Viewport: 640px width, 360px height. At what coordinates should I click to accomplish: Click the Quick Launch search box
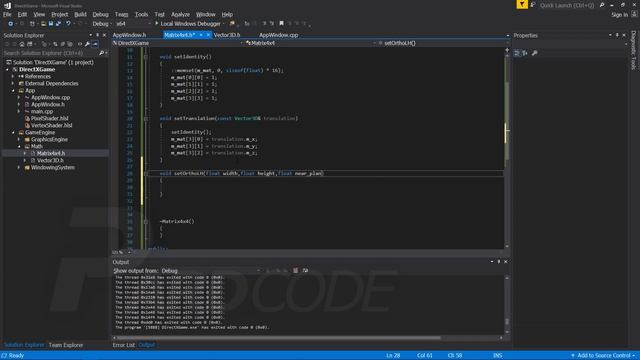point(568,5)
